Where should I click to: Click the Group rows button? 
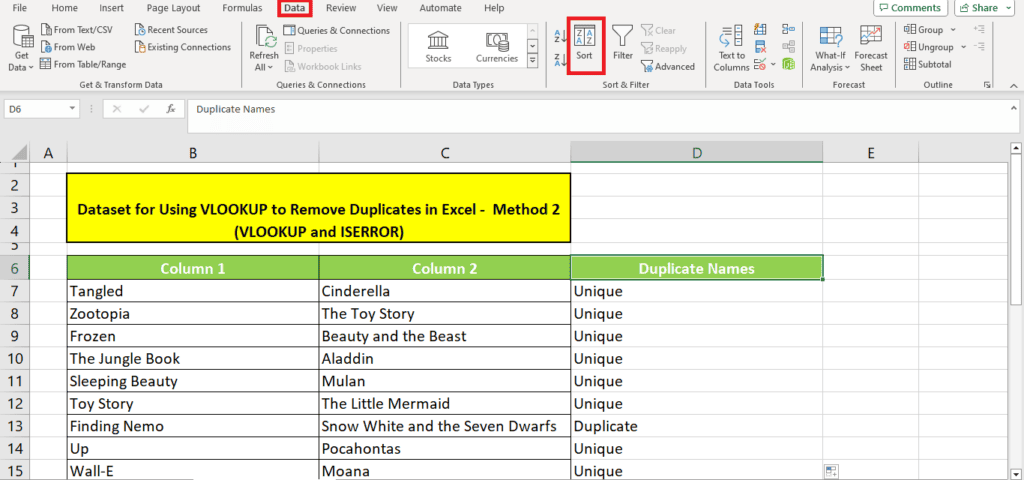[x=923, y=29]
